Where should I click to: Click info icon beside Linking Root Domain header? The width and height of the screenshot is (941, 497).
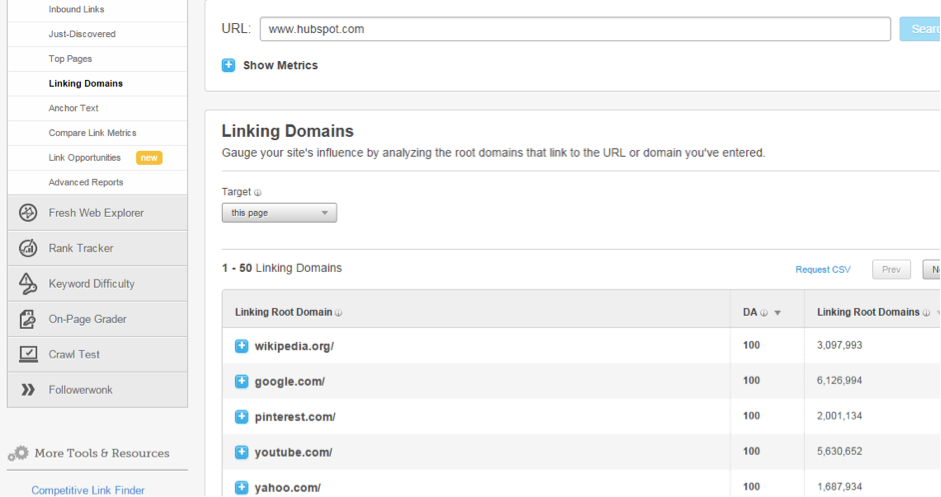coord(338,313)
